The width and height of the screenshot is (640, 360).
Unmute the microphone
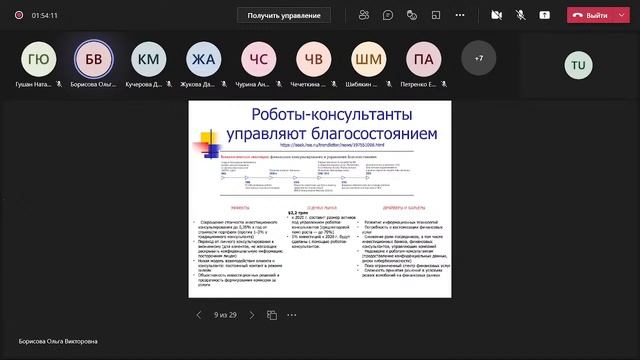520,15
